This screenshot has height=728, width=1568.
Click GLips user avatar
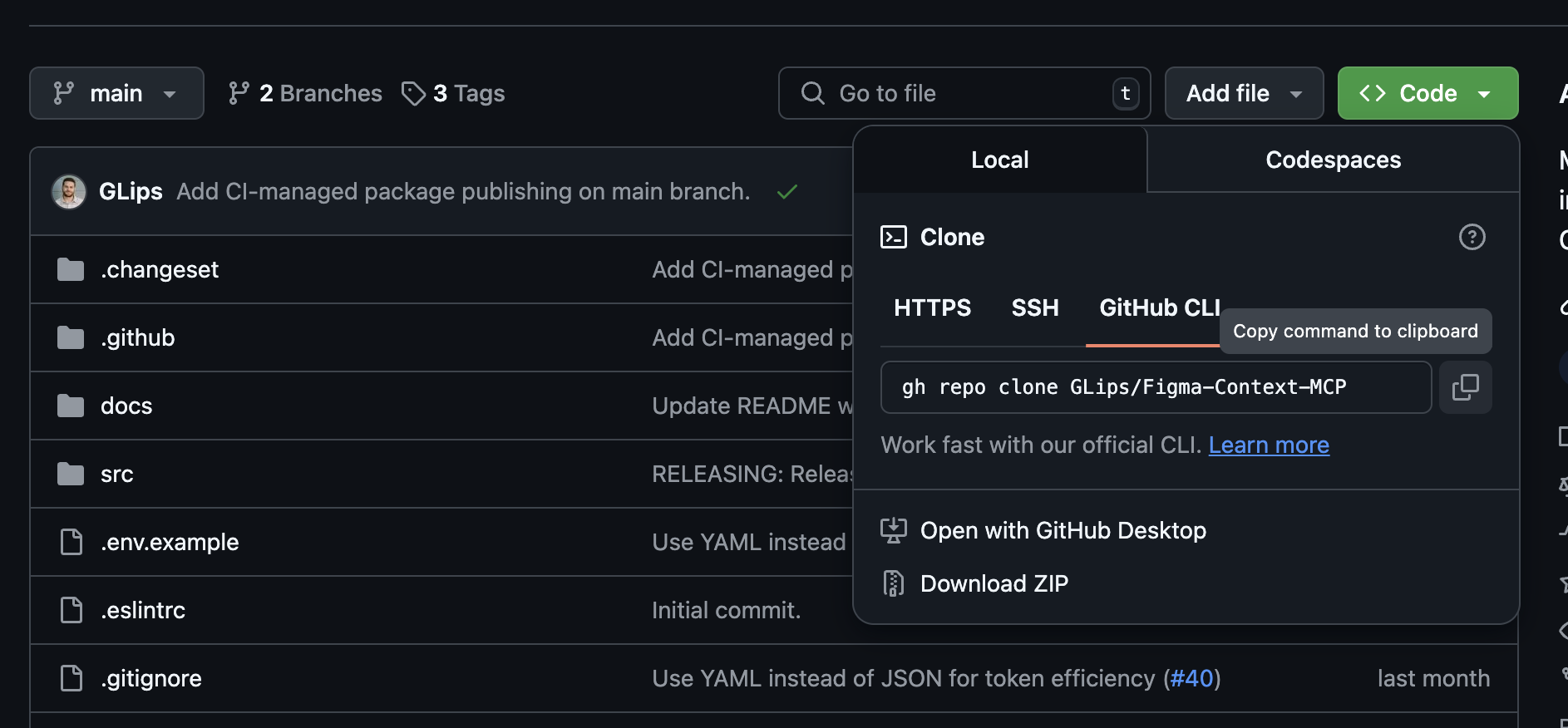(69, 192)
